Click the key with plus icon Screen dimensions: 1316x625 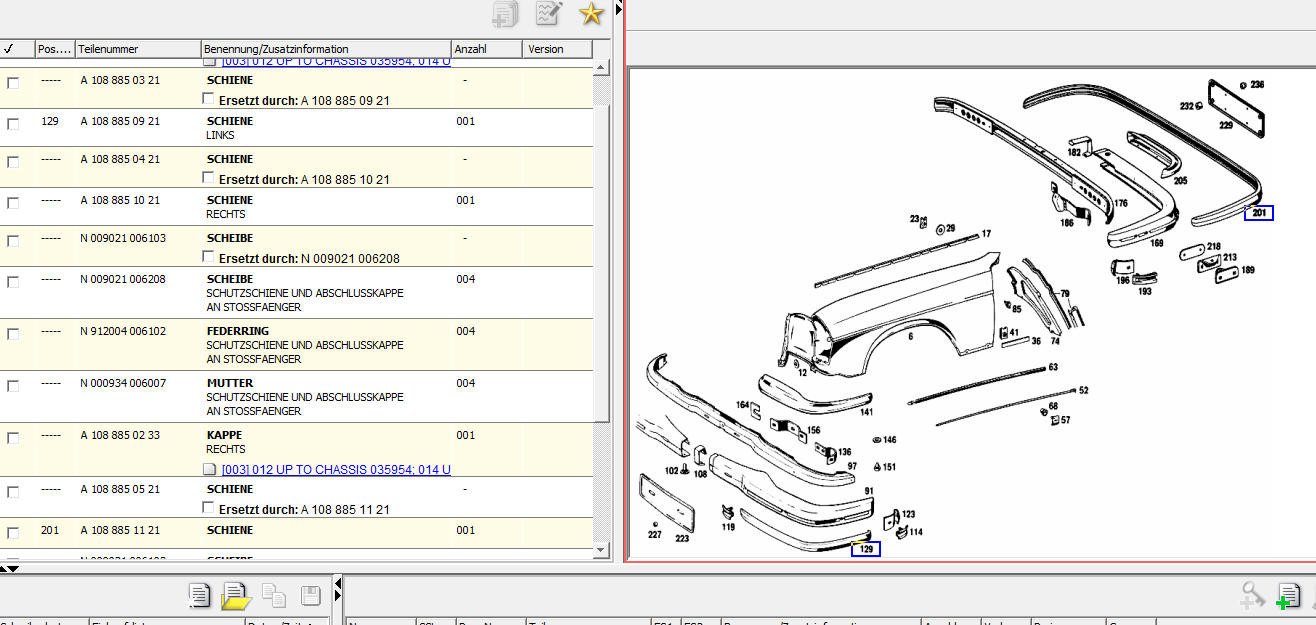[x=1252, y=596]
